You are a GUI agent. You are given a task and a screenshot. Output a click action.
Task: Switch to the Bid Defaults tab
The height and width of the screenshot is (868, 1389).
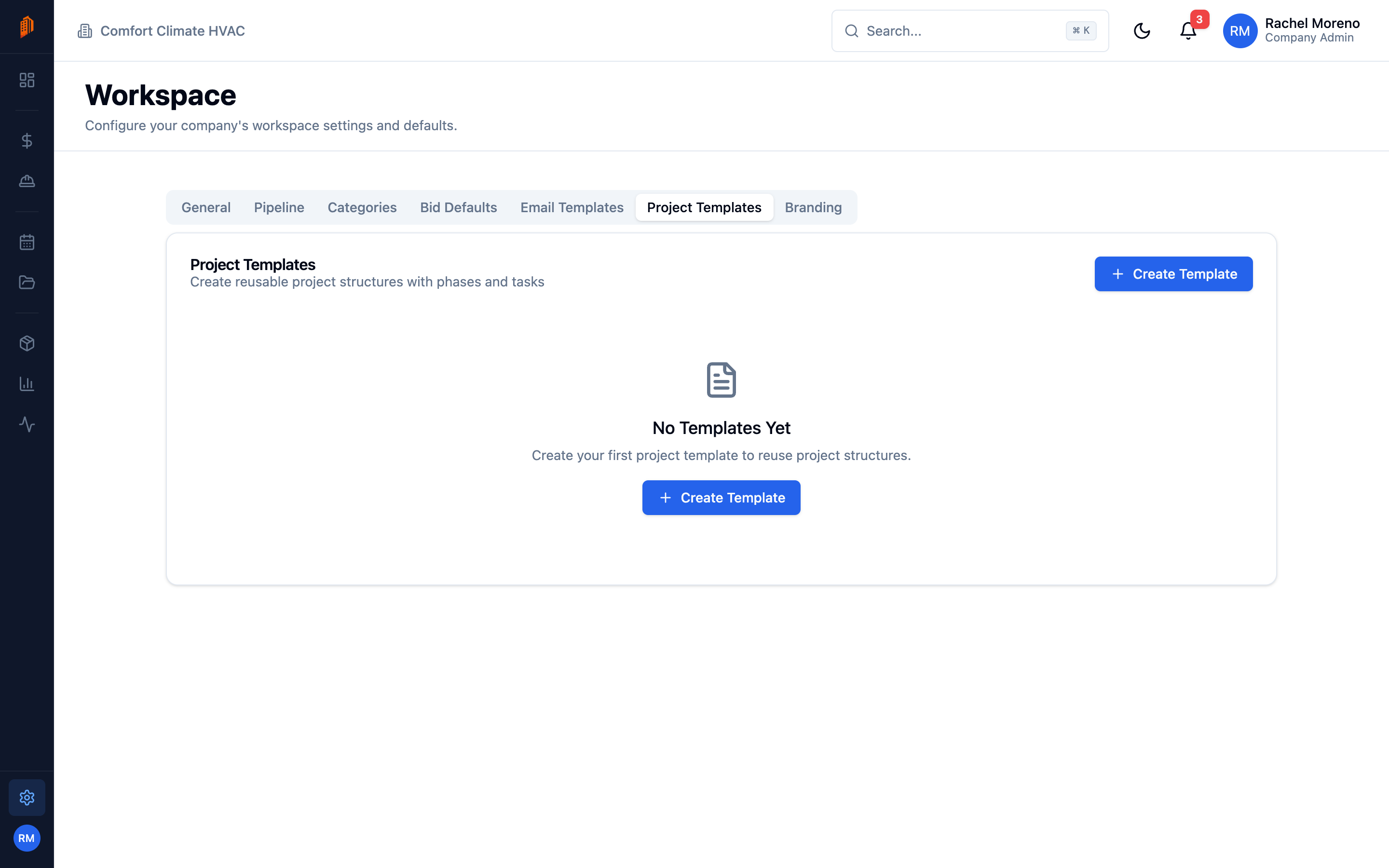coord(459,207)
